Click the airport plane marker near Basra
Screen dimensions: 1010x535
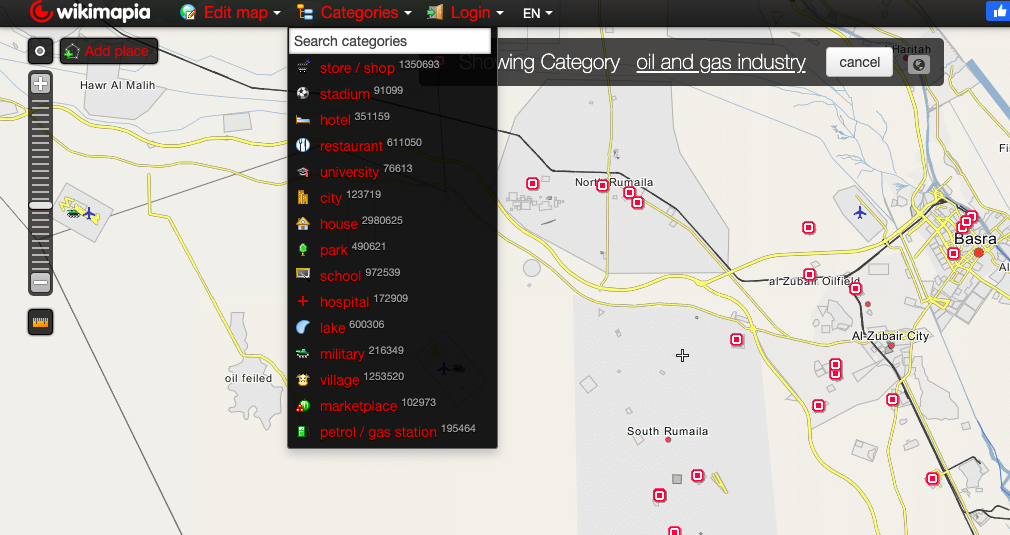[x=860, y=212]
